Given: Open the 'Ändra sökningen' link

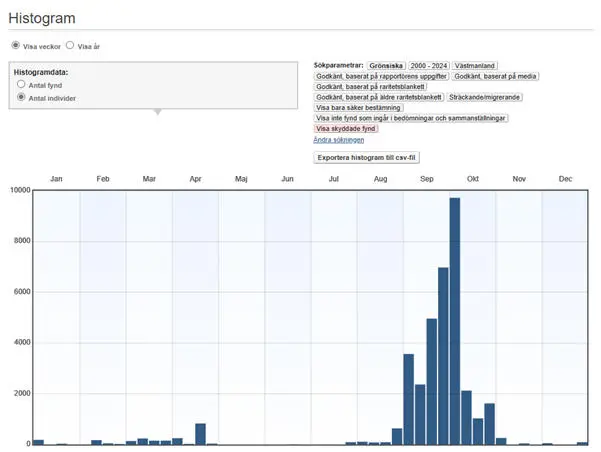Looking at the screenshot, I should point(339,140).
